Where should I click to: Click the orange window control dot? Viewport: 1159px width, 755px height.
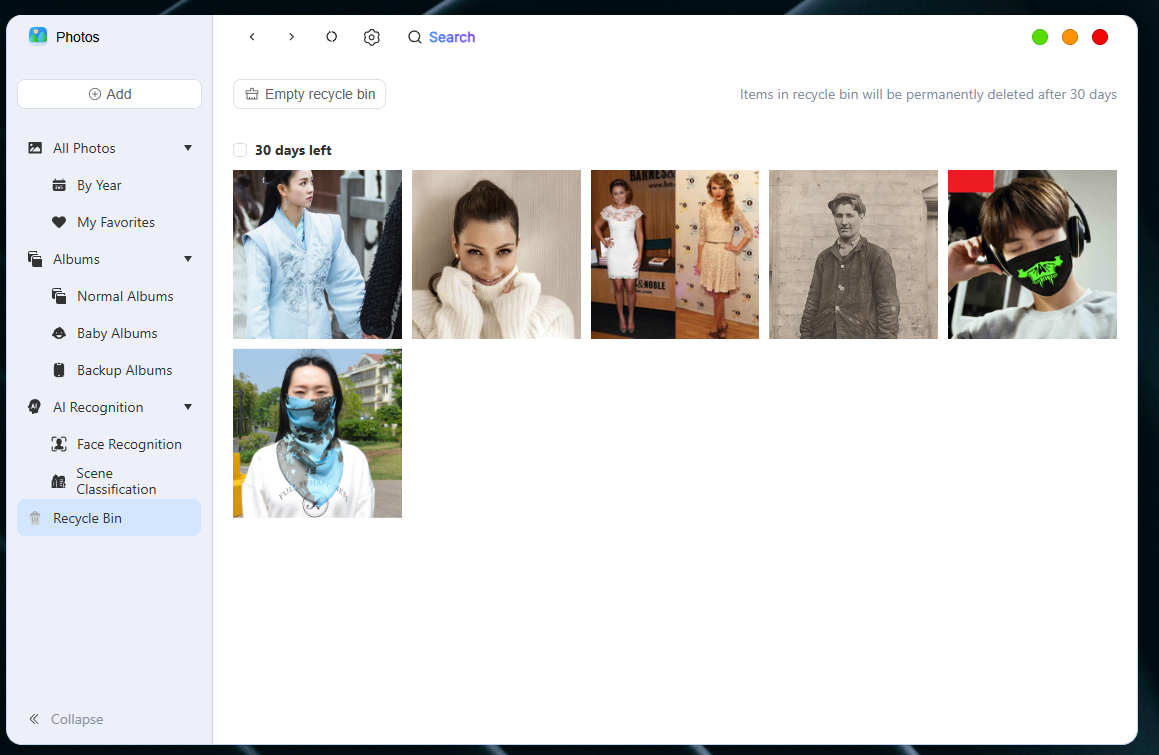[1070, 37]
